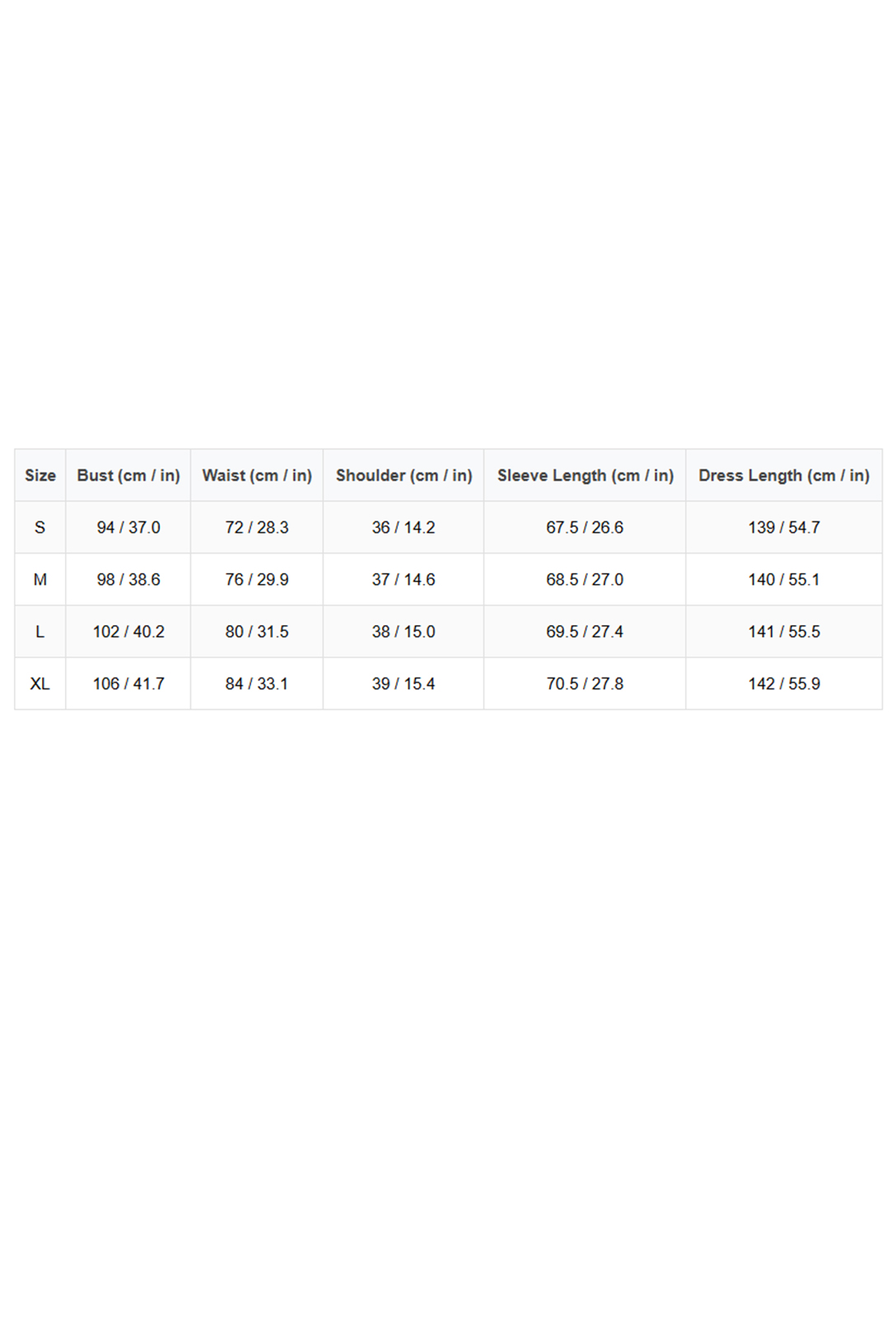Select the size S row label
The width and height of the screenshot is (896, 1344).
(x=40, y=527)
